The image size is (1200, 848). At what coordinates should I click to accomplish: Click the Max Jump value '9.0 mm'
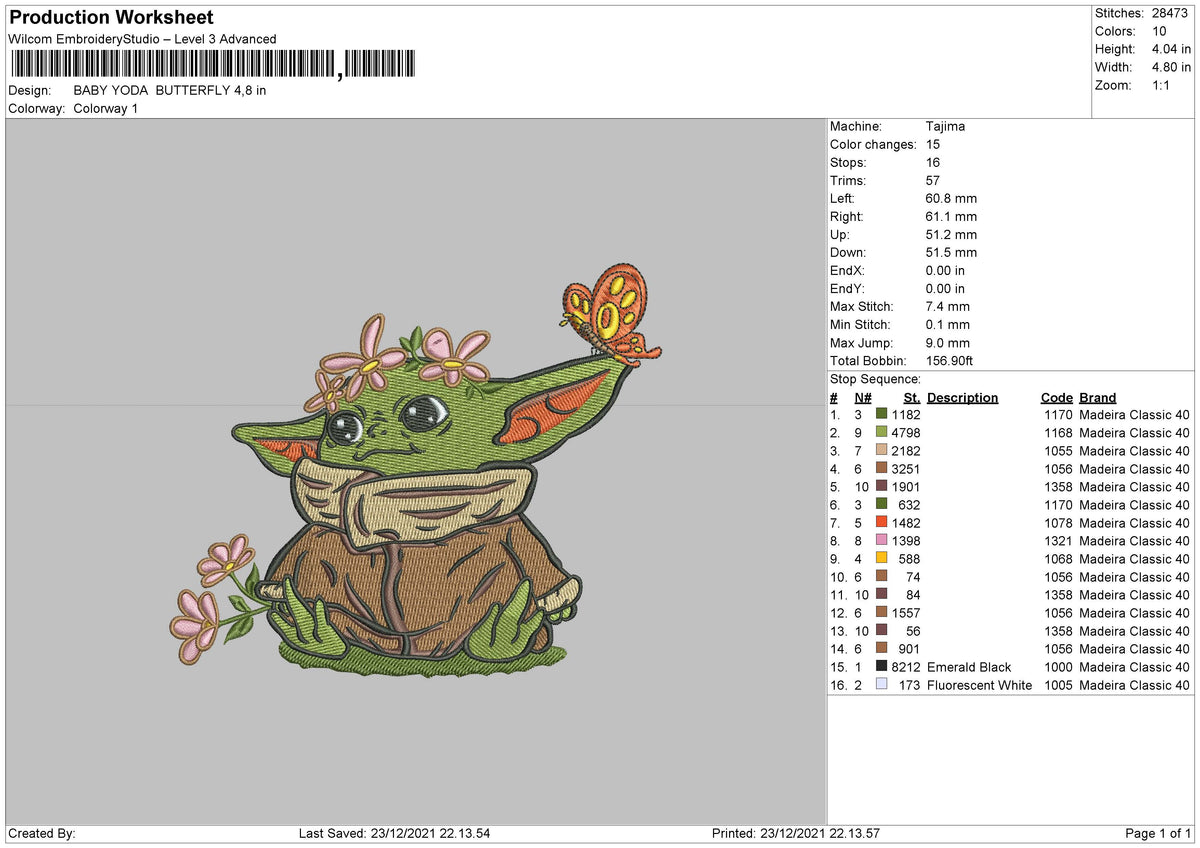(x=948, y=343)
